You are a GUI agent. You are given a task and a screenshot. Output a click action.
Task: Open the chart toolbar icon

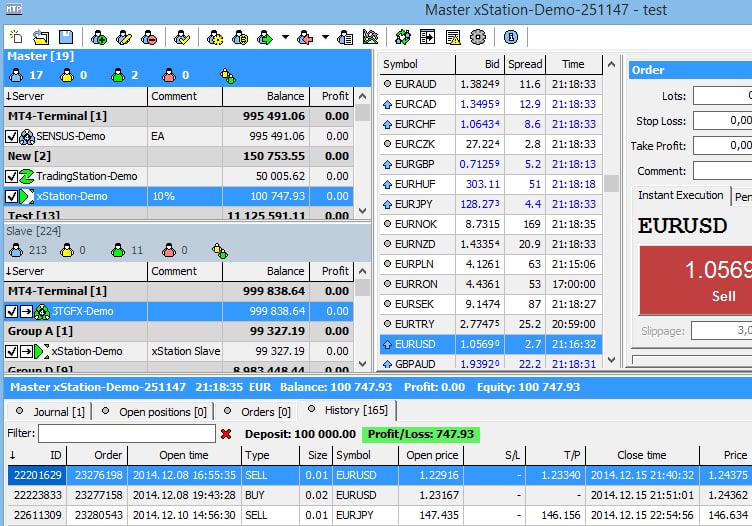370,37
